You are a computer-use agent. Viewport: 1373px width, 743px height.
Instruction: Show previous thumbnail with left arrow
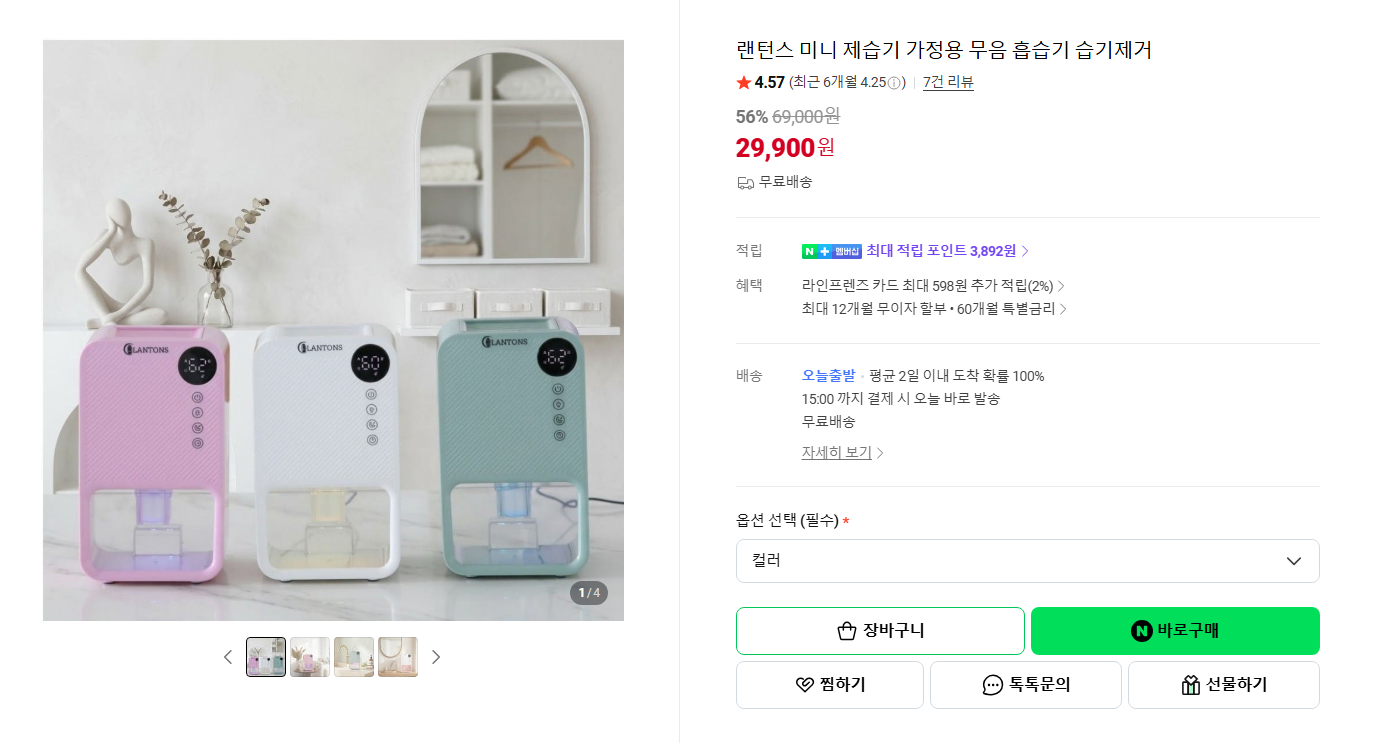[227, 657]
